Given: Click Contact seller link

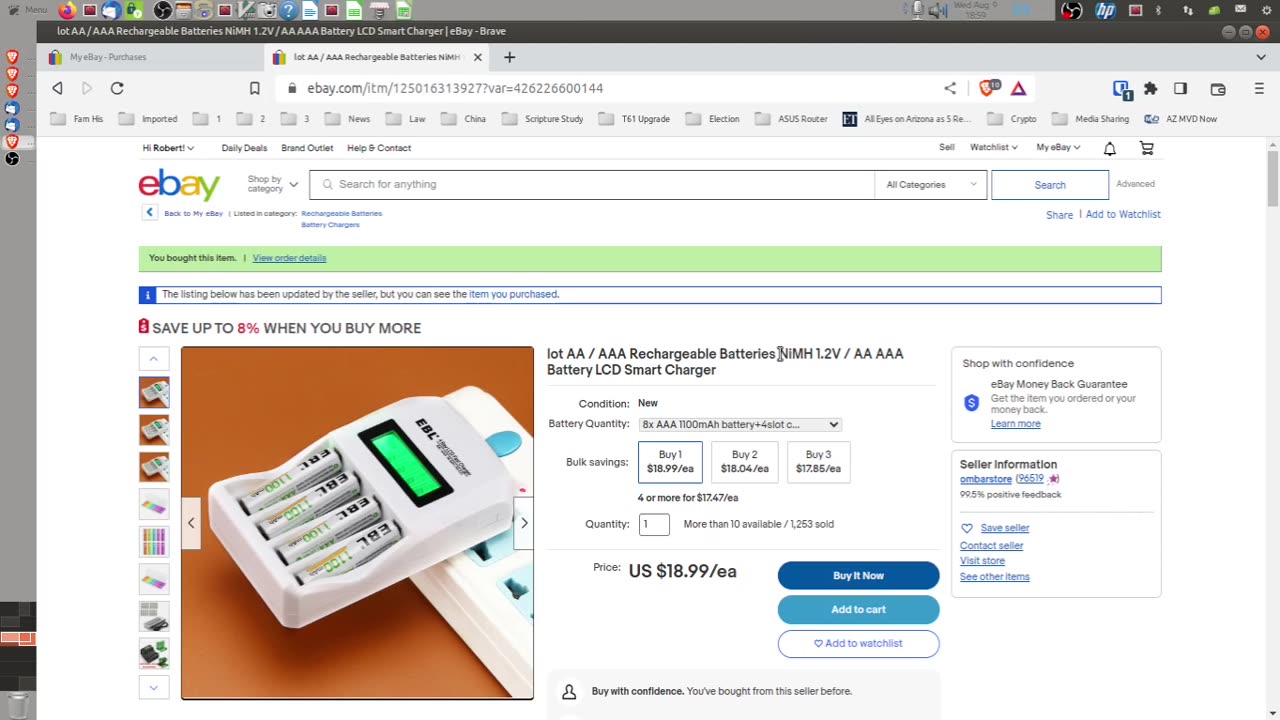Looking at the screenshot, I should tap(991, 546).
